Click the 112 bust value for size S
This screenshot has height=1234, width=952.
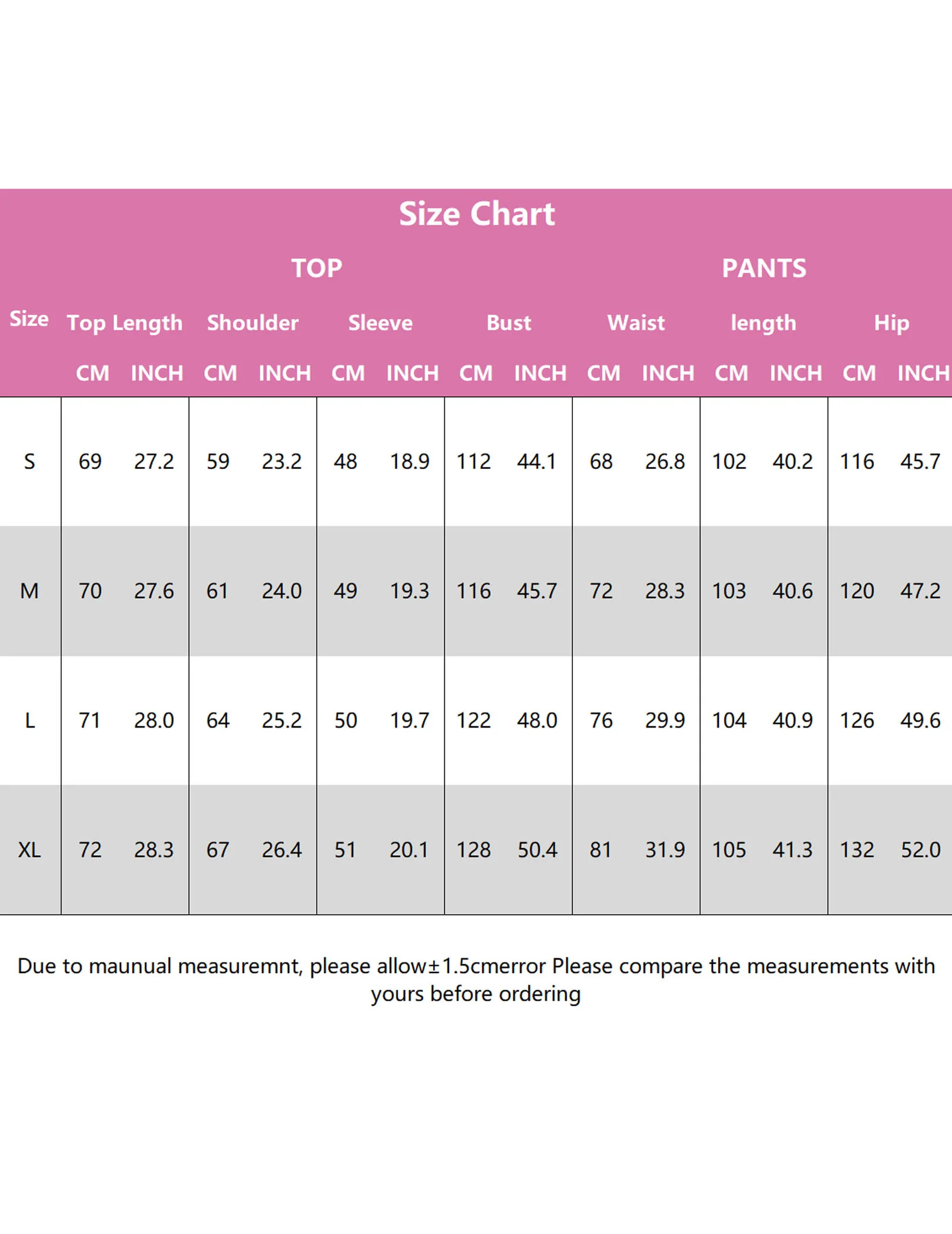(x=474, y=462)
